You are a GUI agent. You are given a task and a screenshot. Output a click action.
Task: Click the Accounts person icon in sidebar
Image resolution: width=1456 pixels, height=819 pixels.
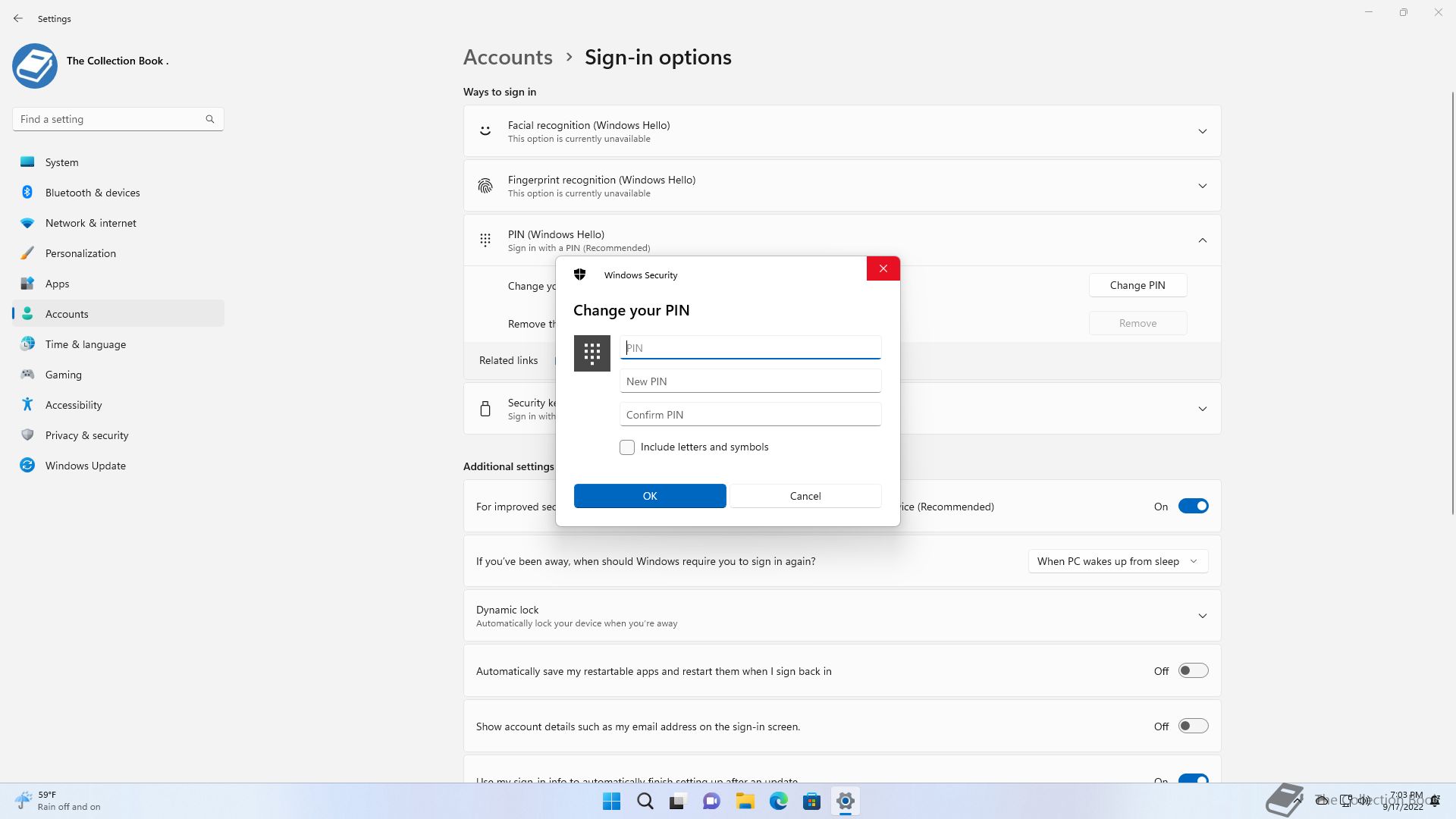pyautogui.click(x=27, y=313)
